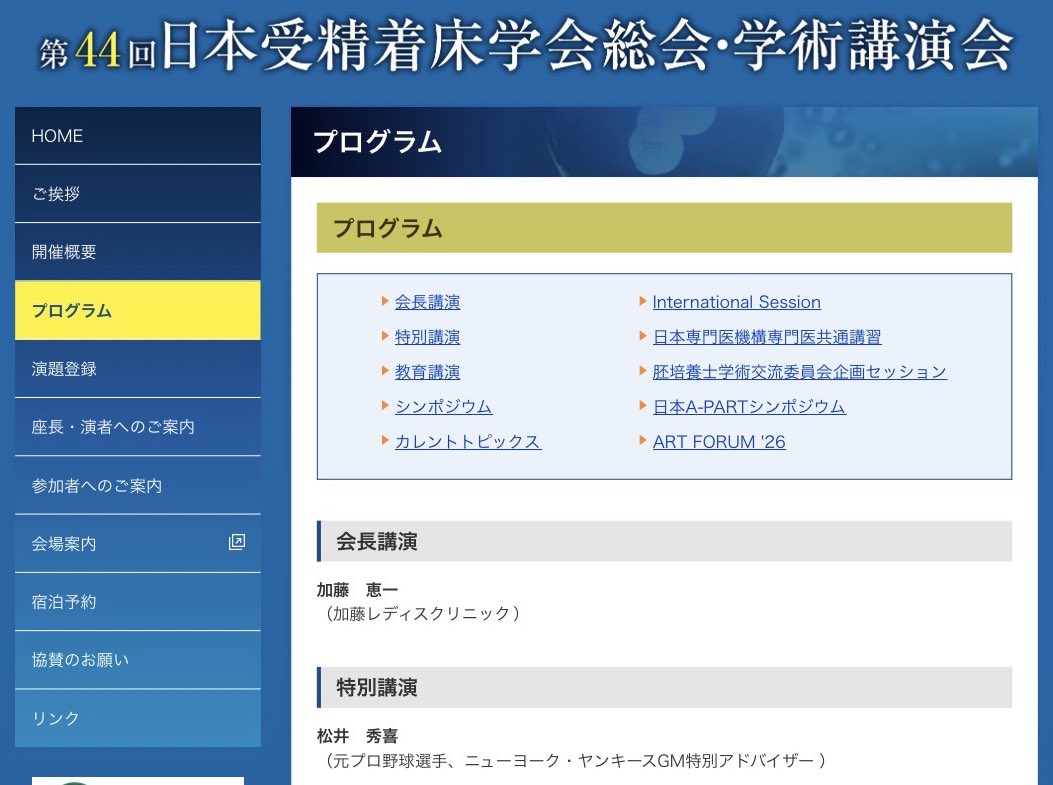Screen dimensions: 1053x785
Task: Jump to 特別講演 section link
Action: (427, 337)
